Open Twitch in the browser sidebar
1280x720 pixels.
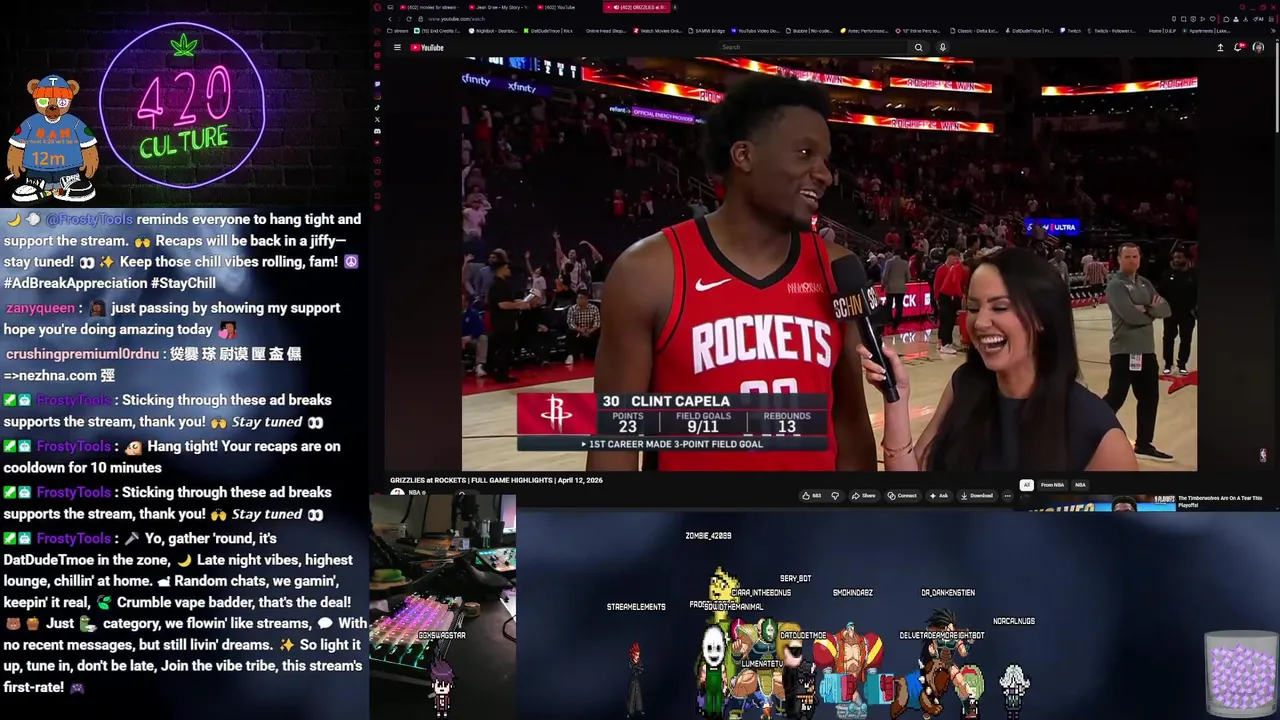tap(377, 84)
